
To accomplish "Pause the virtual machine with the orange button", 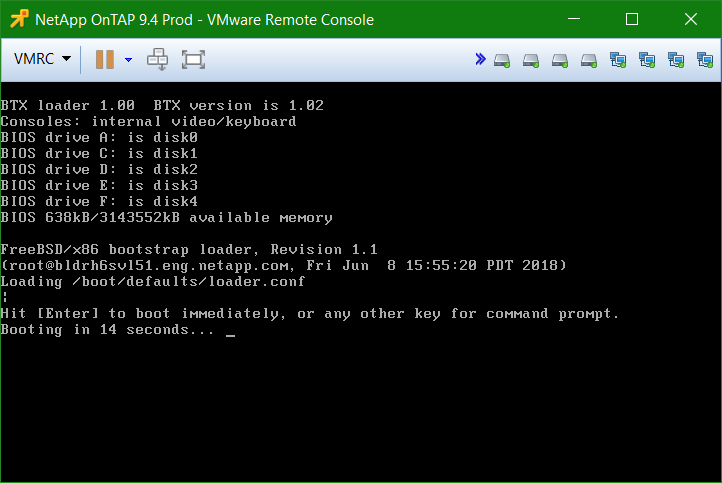I will pos(105,59).
